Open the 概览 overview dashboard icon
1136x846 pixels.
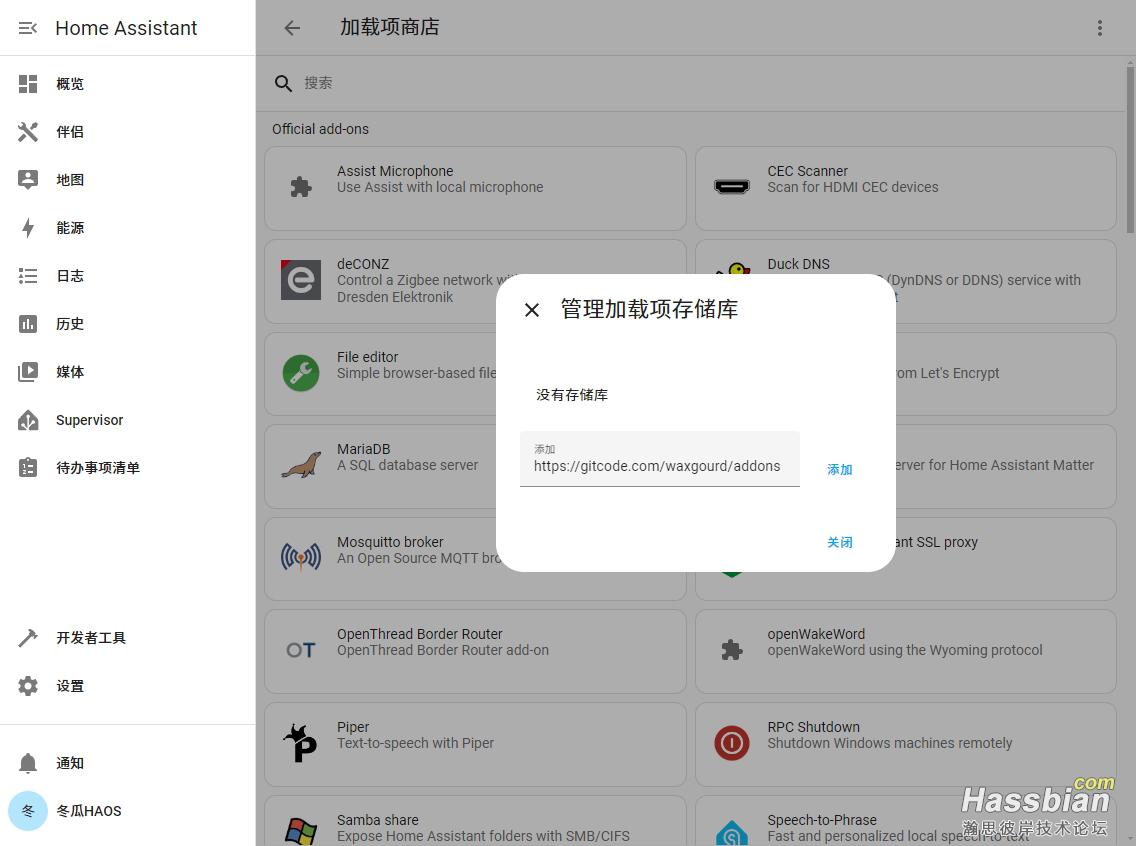[28, 84]
